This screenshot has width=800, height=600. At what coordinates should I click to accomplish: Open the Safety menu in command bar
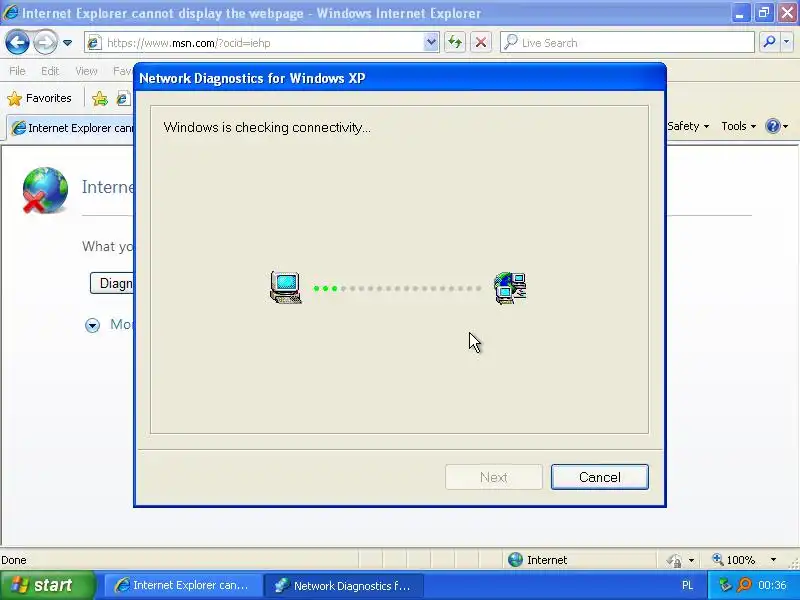(688, 126)
